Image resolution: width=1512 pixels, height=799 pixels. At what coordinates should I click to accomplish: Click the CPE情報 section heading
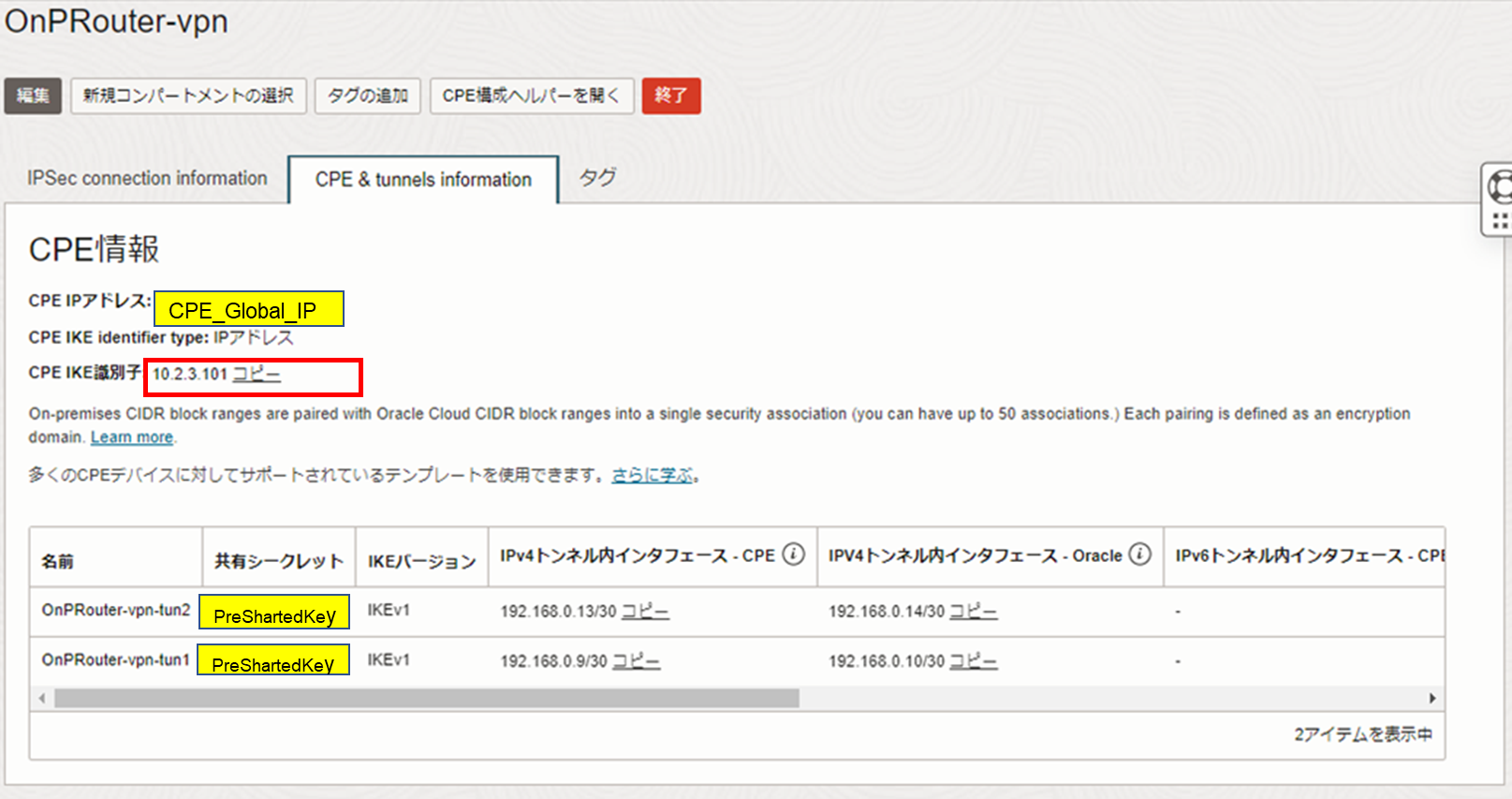95,249
